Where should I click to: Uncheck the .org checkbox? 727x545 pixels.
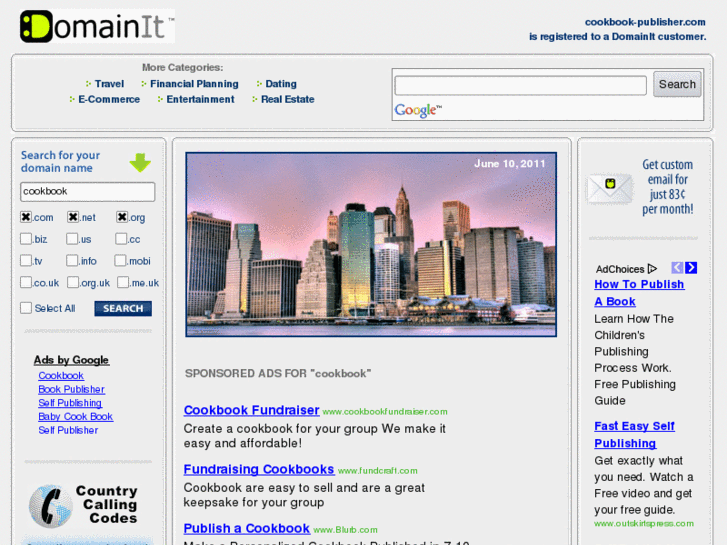tap(122, 217)
